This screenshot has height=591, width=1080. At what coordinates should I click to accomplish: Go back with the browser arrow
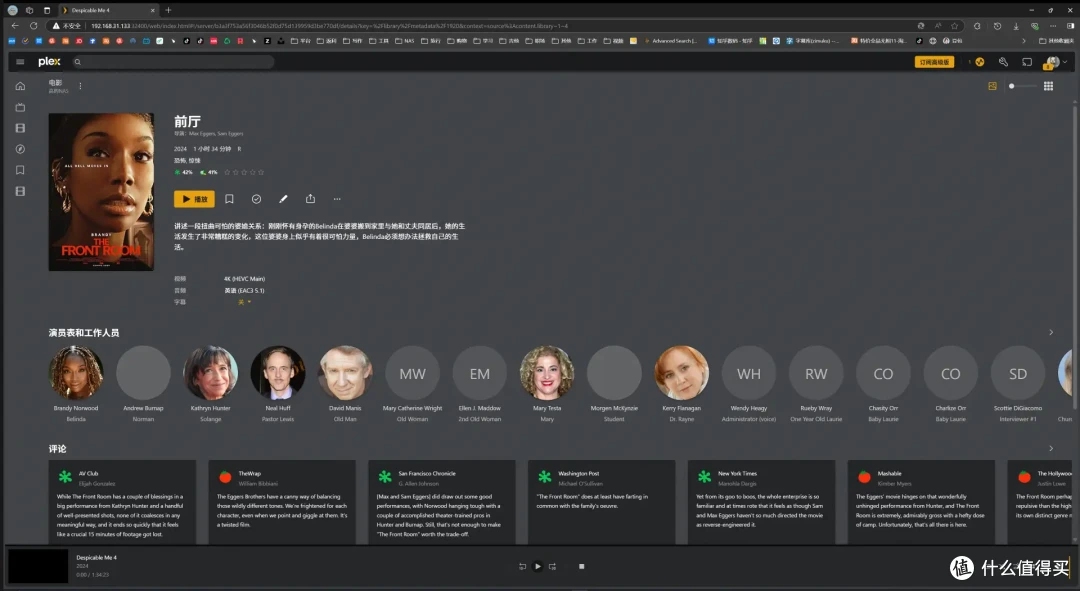point(15,25)
